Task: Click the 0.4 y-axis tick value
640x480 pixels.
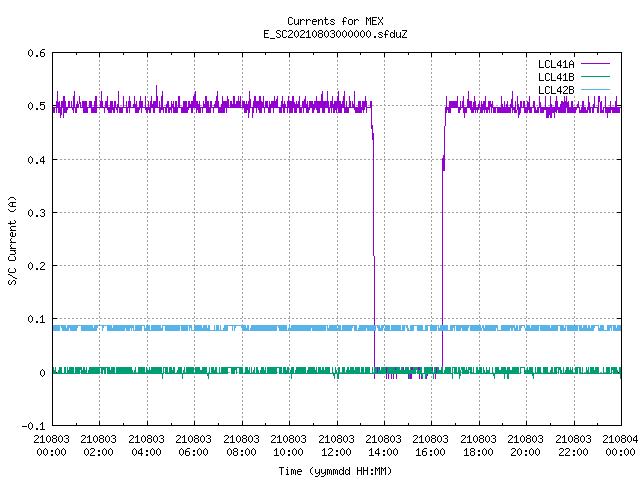Action: 36,160
